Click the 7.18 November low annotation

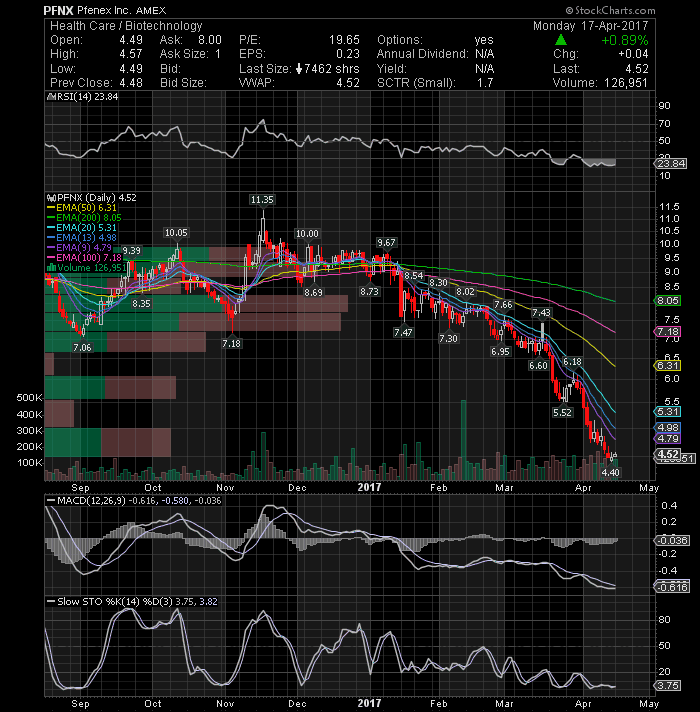tap(232, 343)
